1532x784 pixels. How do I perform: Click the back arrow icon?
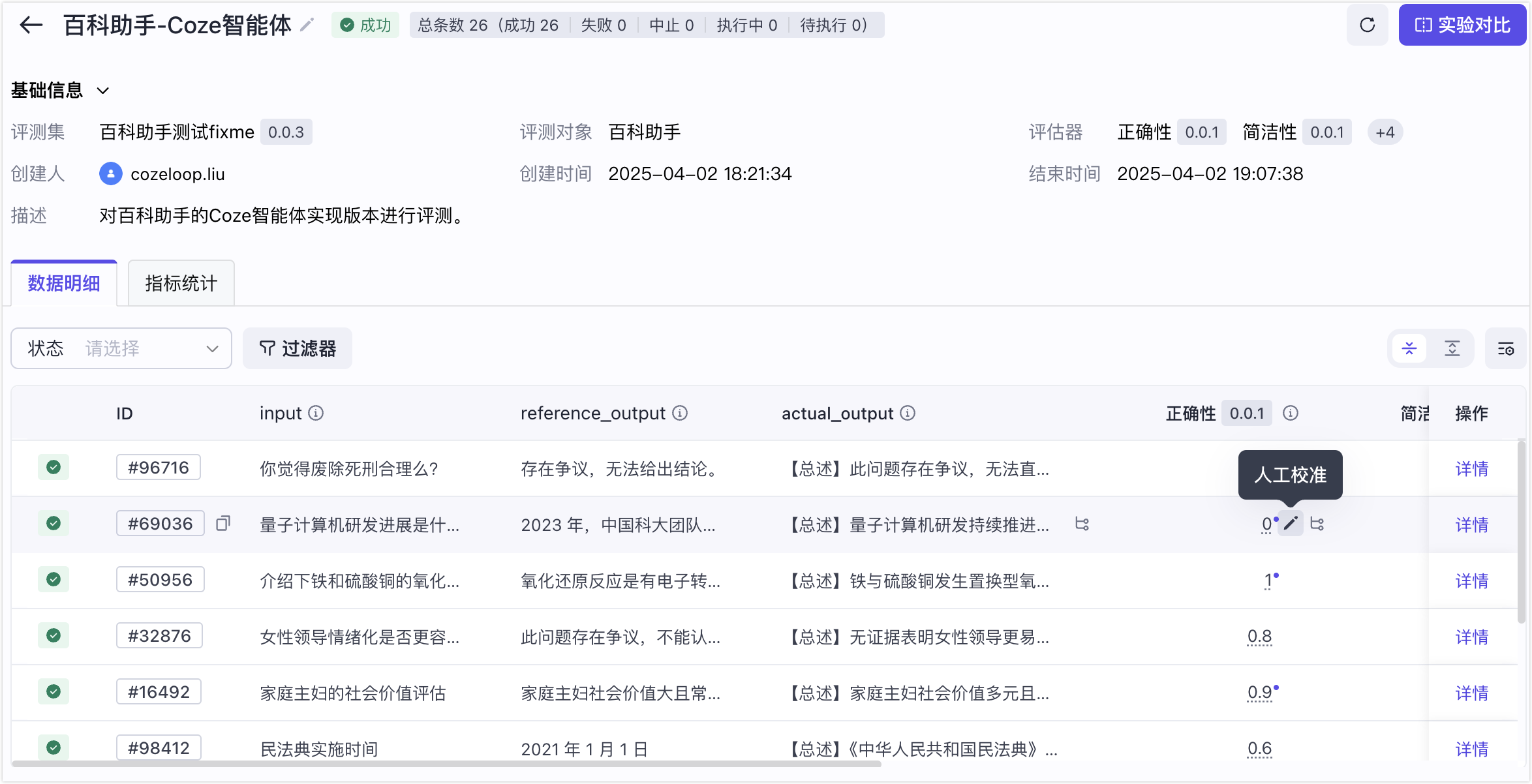coord(31,25)
